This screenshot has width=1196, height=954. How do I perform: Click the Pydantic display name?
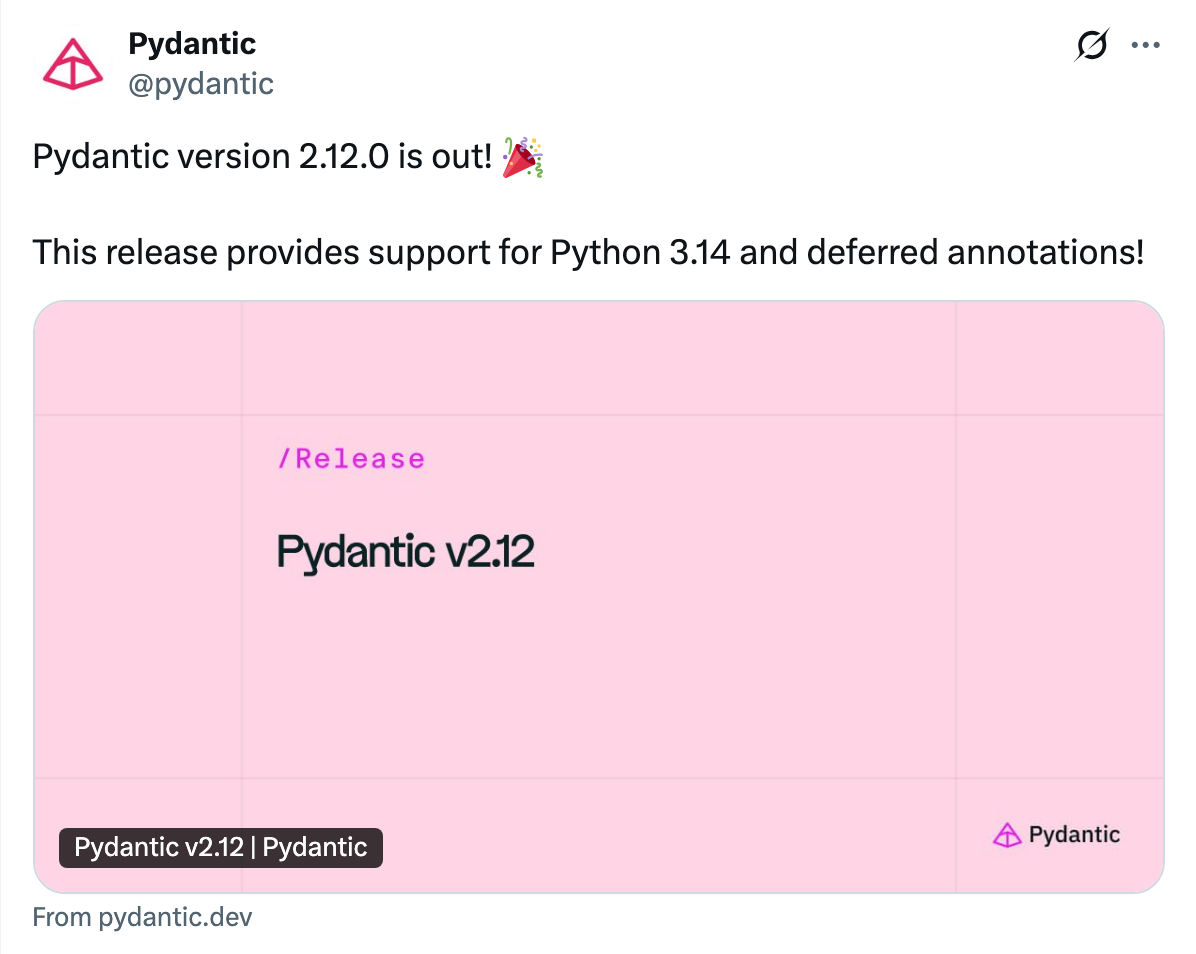coord(192,44)
